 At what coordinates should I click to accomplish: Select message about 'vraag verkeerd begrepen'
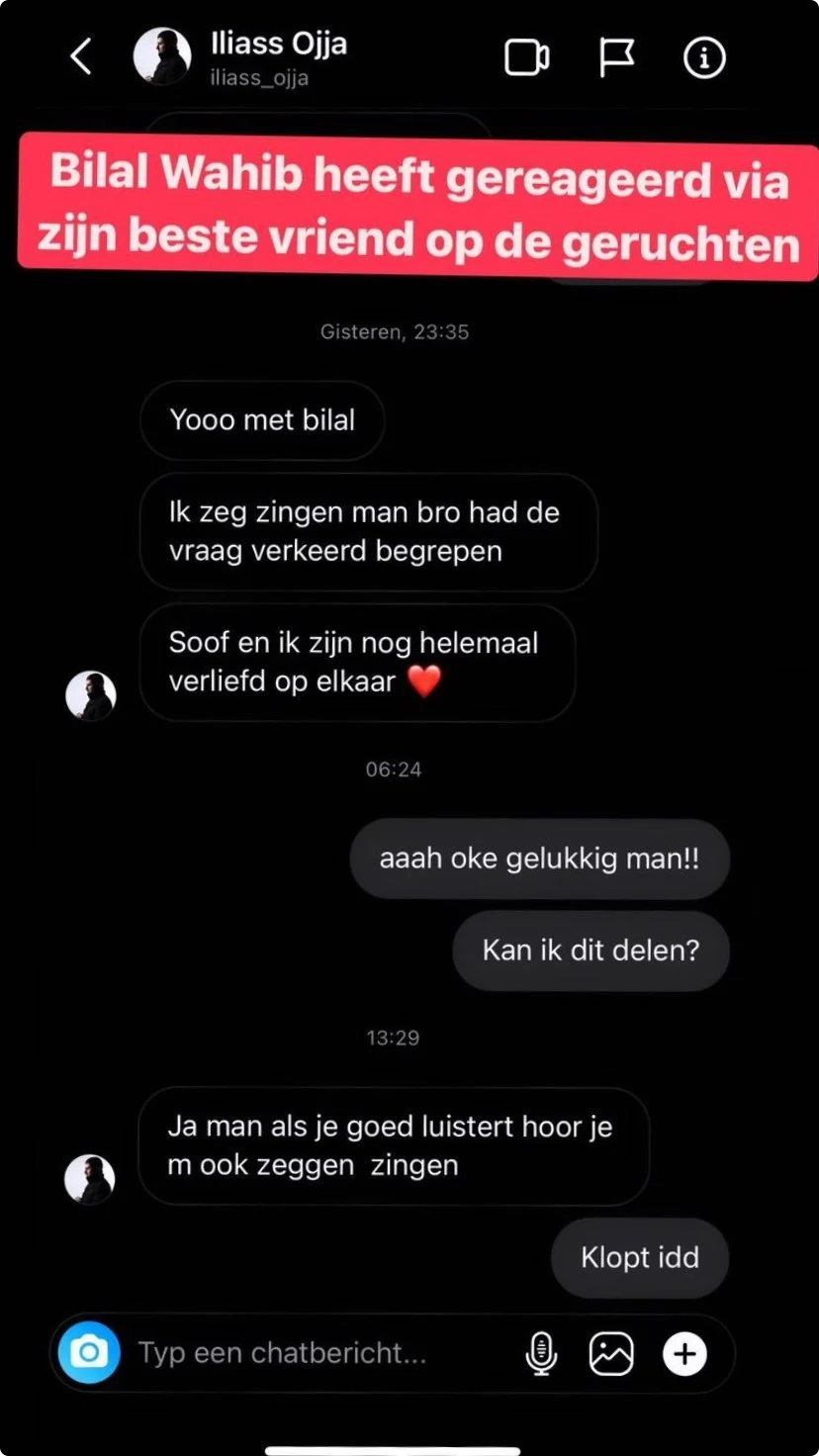(x=368, y=532)
